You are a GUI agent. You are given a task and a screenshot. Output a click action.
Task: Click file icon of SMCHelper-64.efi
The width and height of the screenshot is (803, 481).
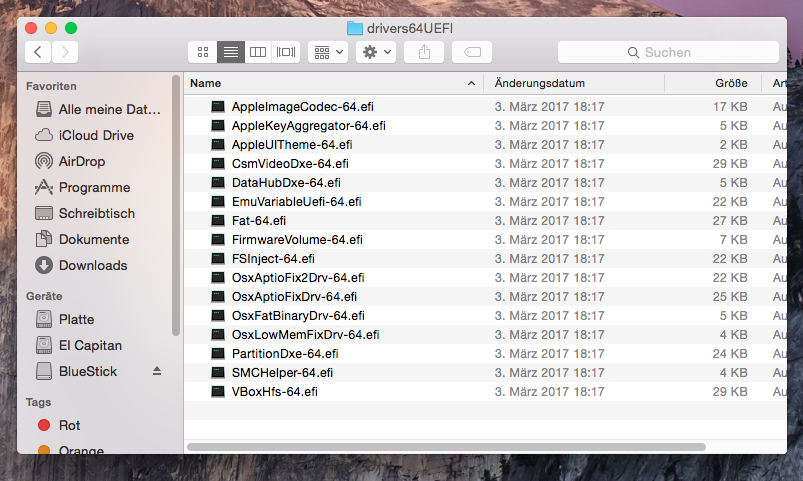click(x=218, y=372)
